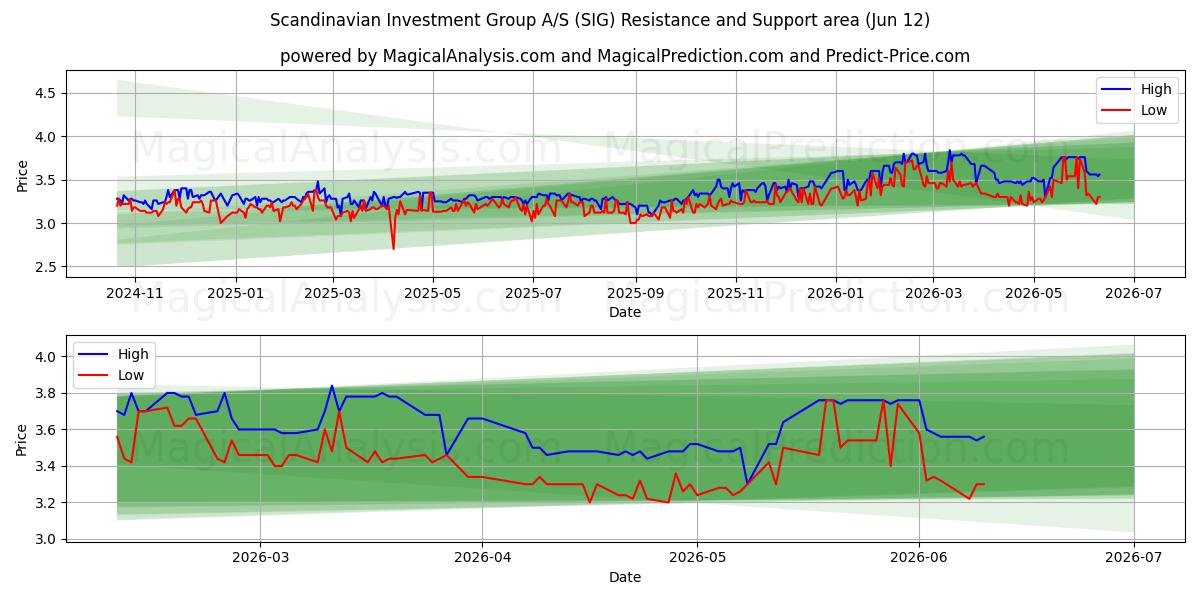The height and width of the screenshot is (600, 1200).
Task: Click the High line peak above 3.8 in bottom chart
Action: 332,386
